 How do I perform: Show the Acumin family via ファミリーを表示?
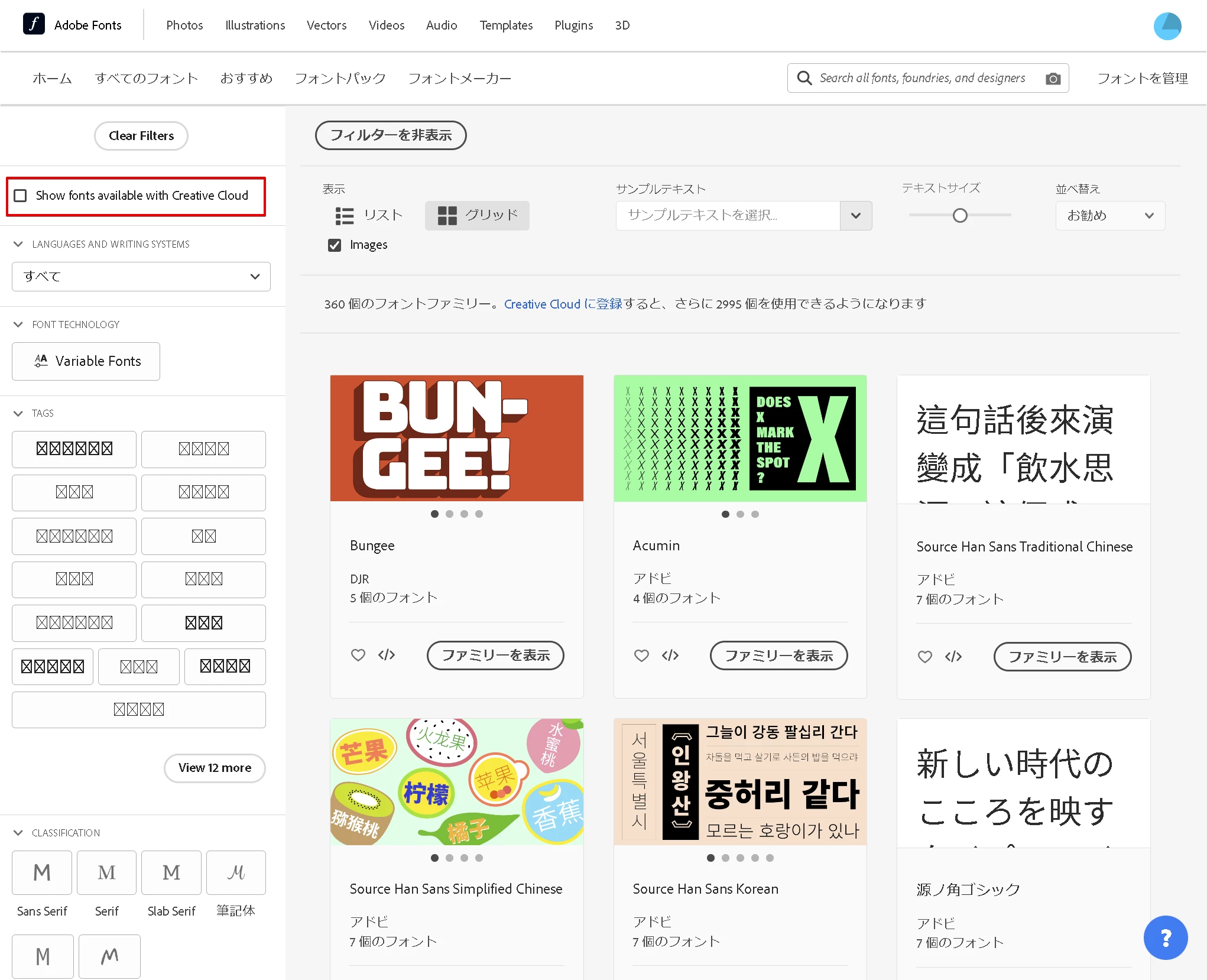point(778,656)
